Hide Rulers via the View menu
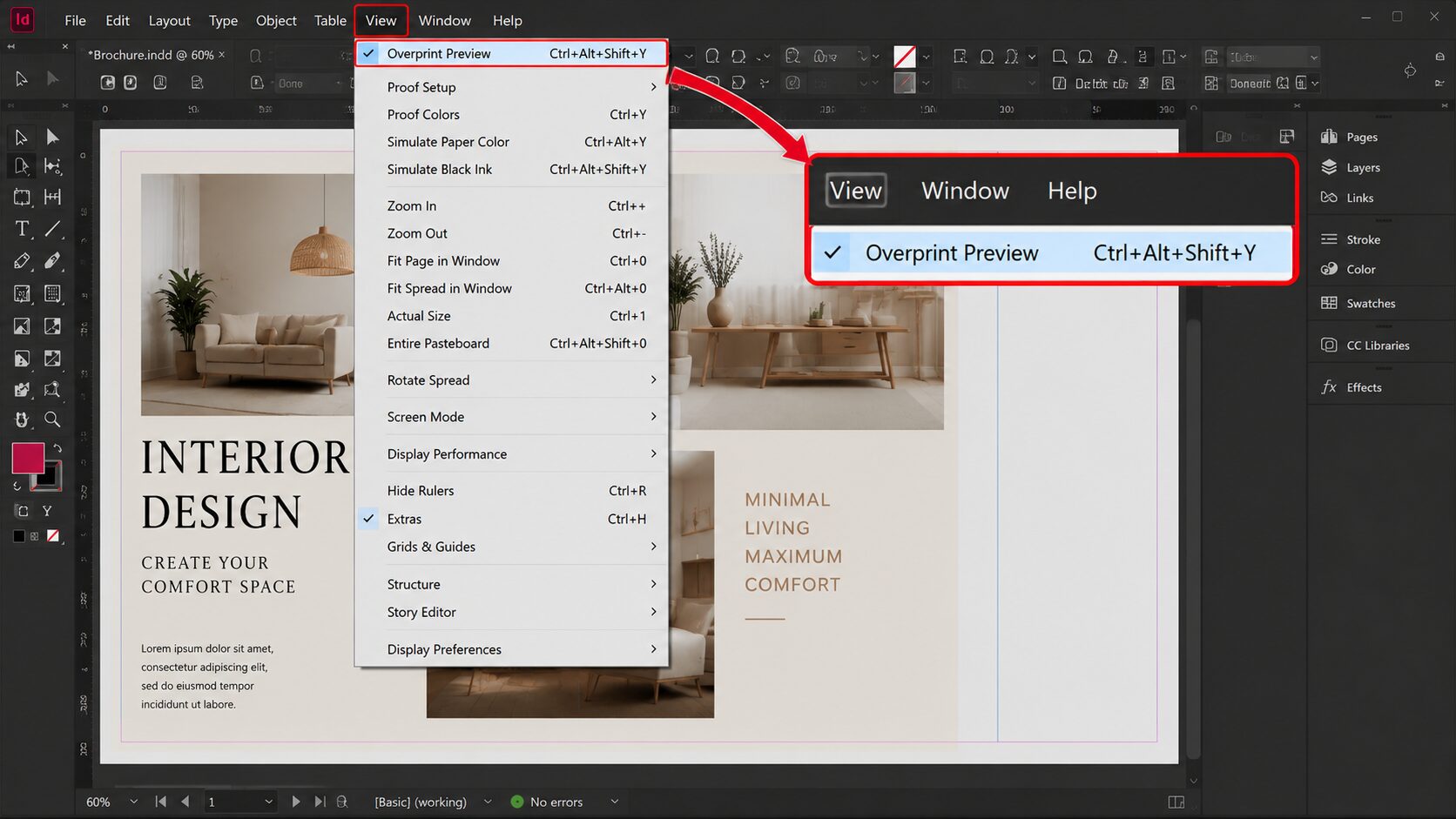1456x819 pixels. 512,491
